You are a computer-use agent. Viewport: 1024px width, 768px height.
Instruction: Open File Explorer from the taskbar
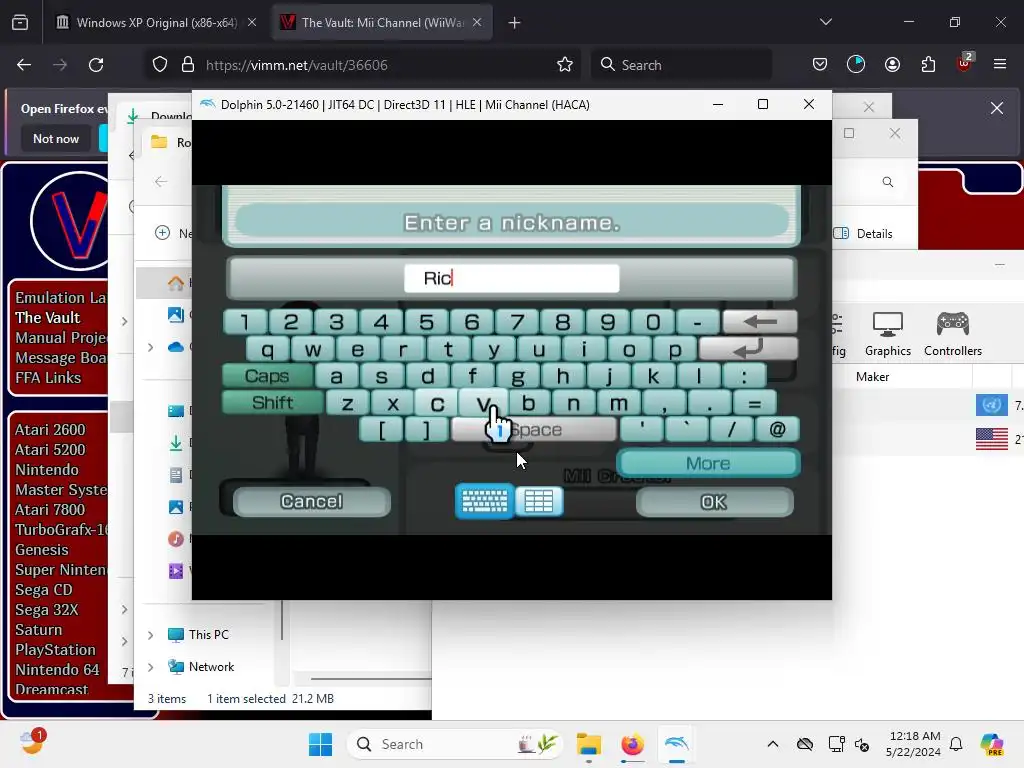pos(588,744)
